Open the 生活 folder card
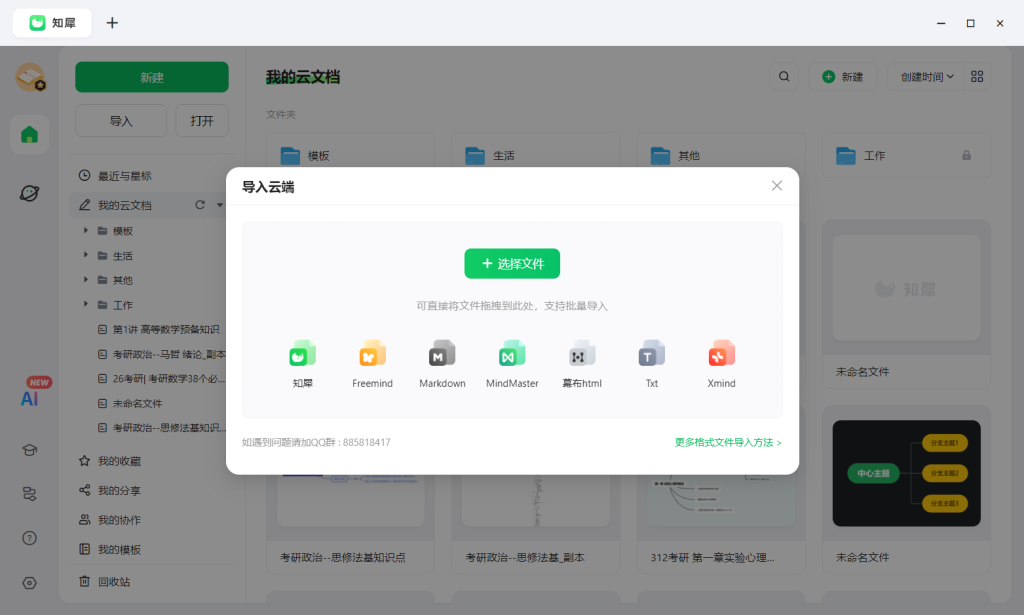The image size is (1024, 615). 536,155
